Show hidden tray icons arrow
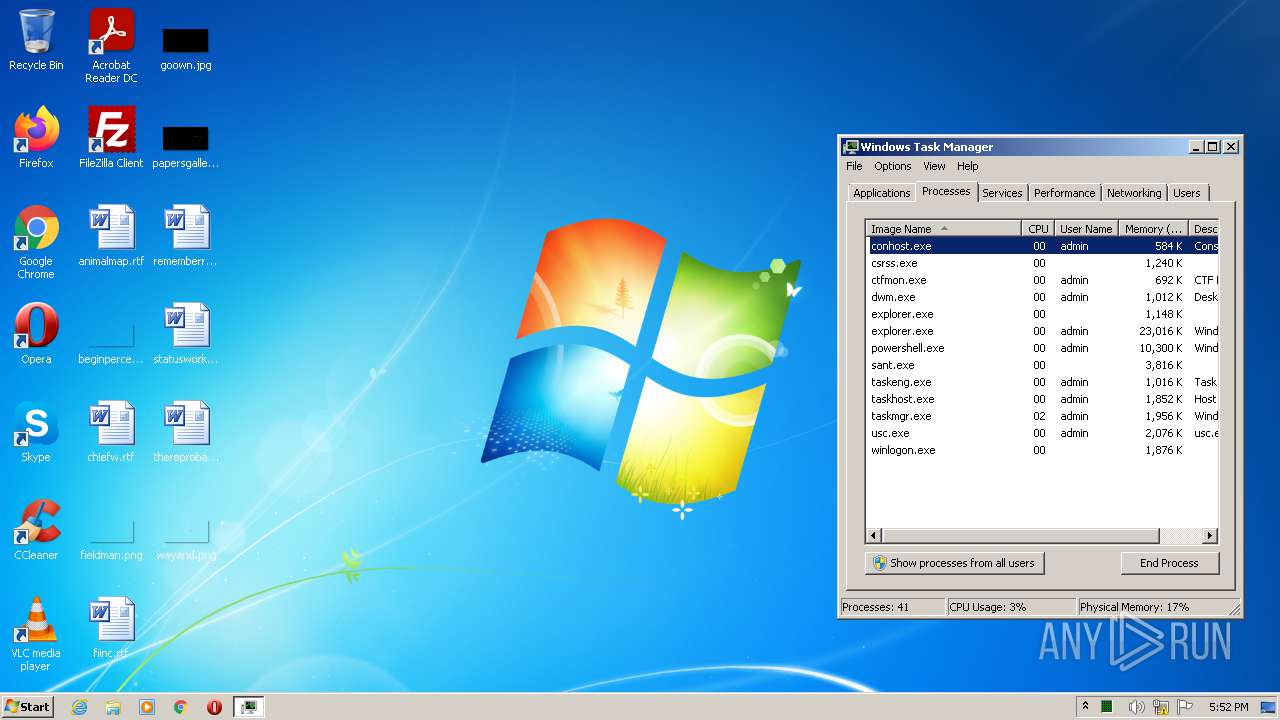 (1085, 706)
